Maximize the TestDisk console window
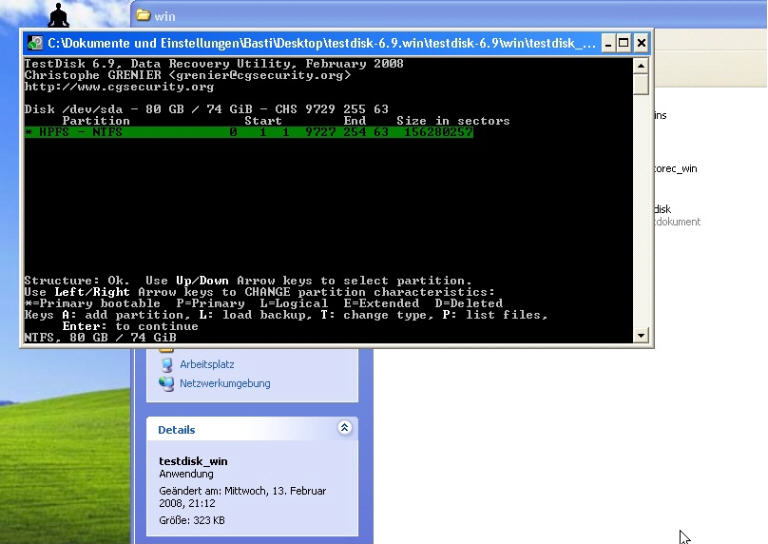Image resolution: width=768 pixels, height=544 pixels. (x=624, y=43)
